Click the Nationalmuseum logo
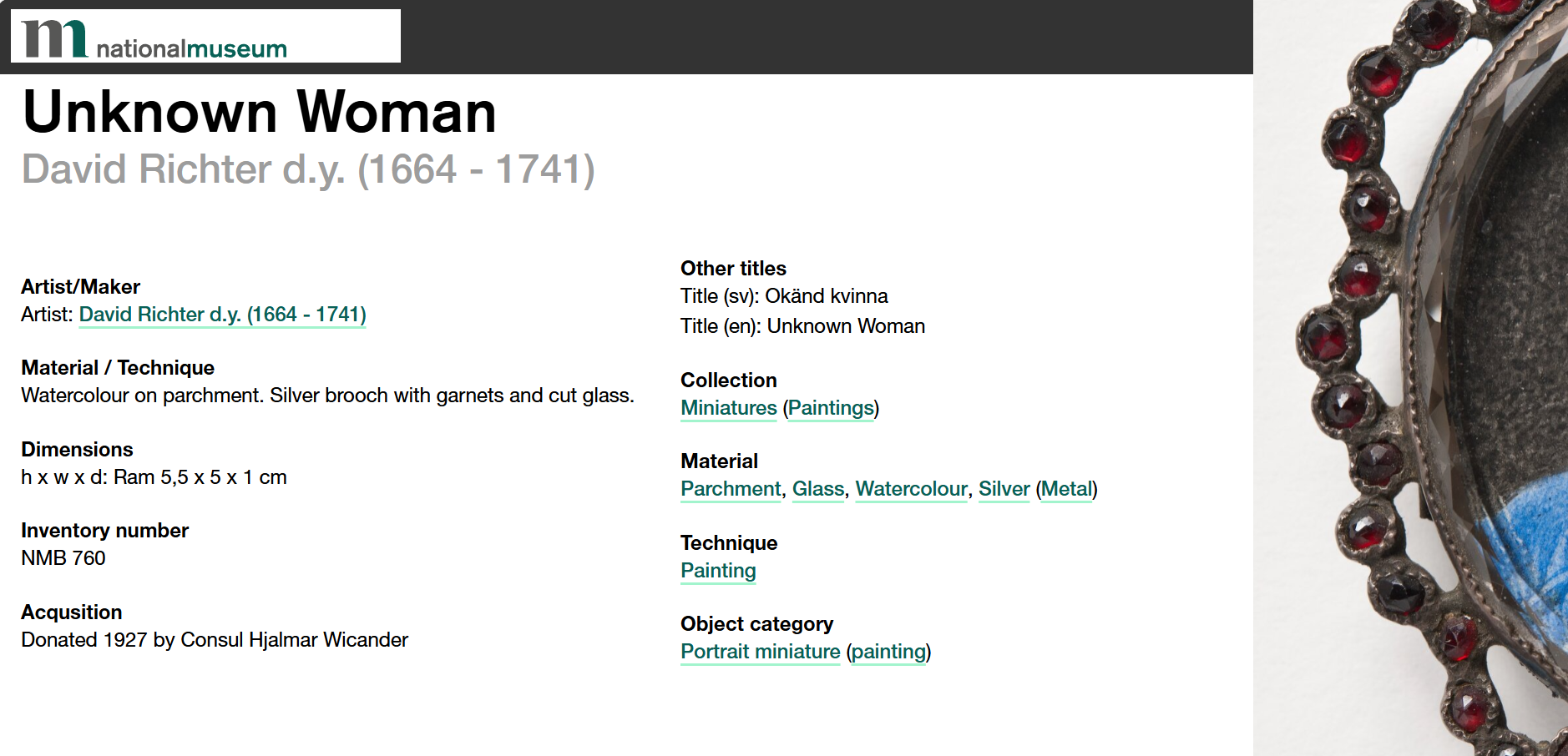This screenshot has height=756, width=1568. click(x=154, y=38)
